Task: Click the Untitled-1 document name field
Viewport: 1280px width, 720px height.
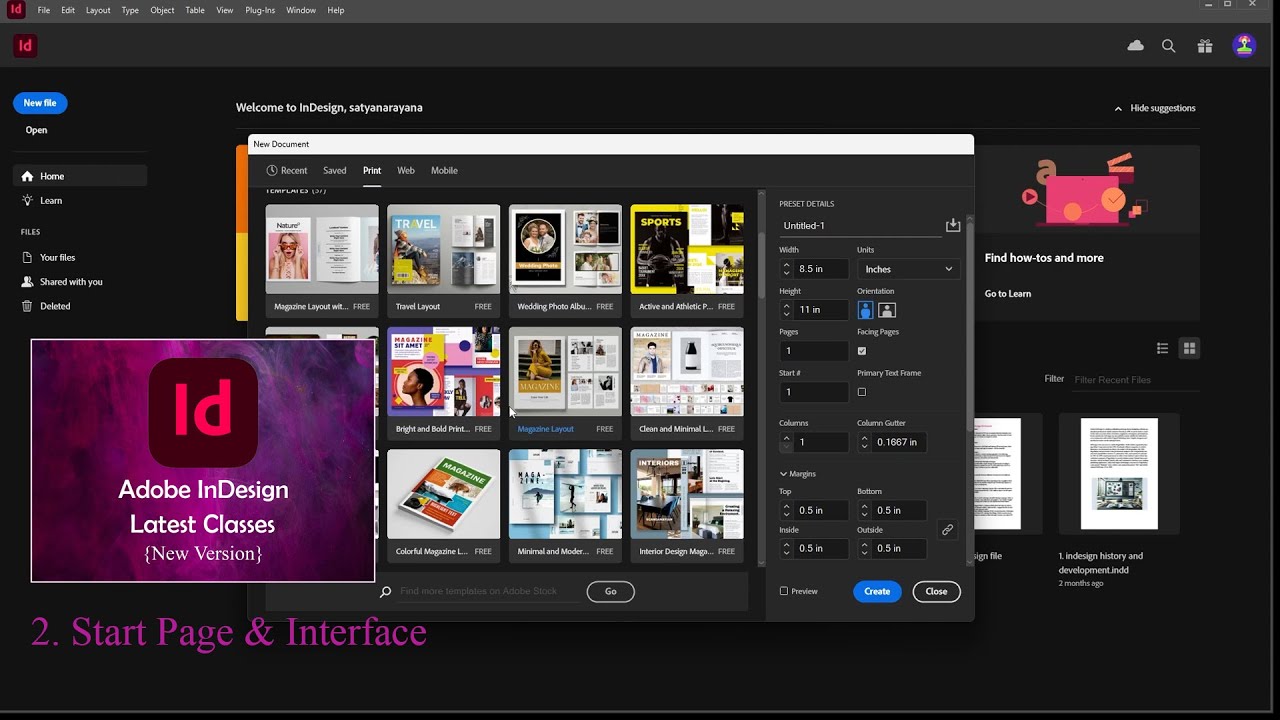Action: click(x=860, y=226)
